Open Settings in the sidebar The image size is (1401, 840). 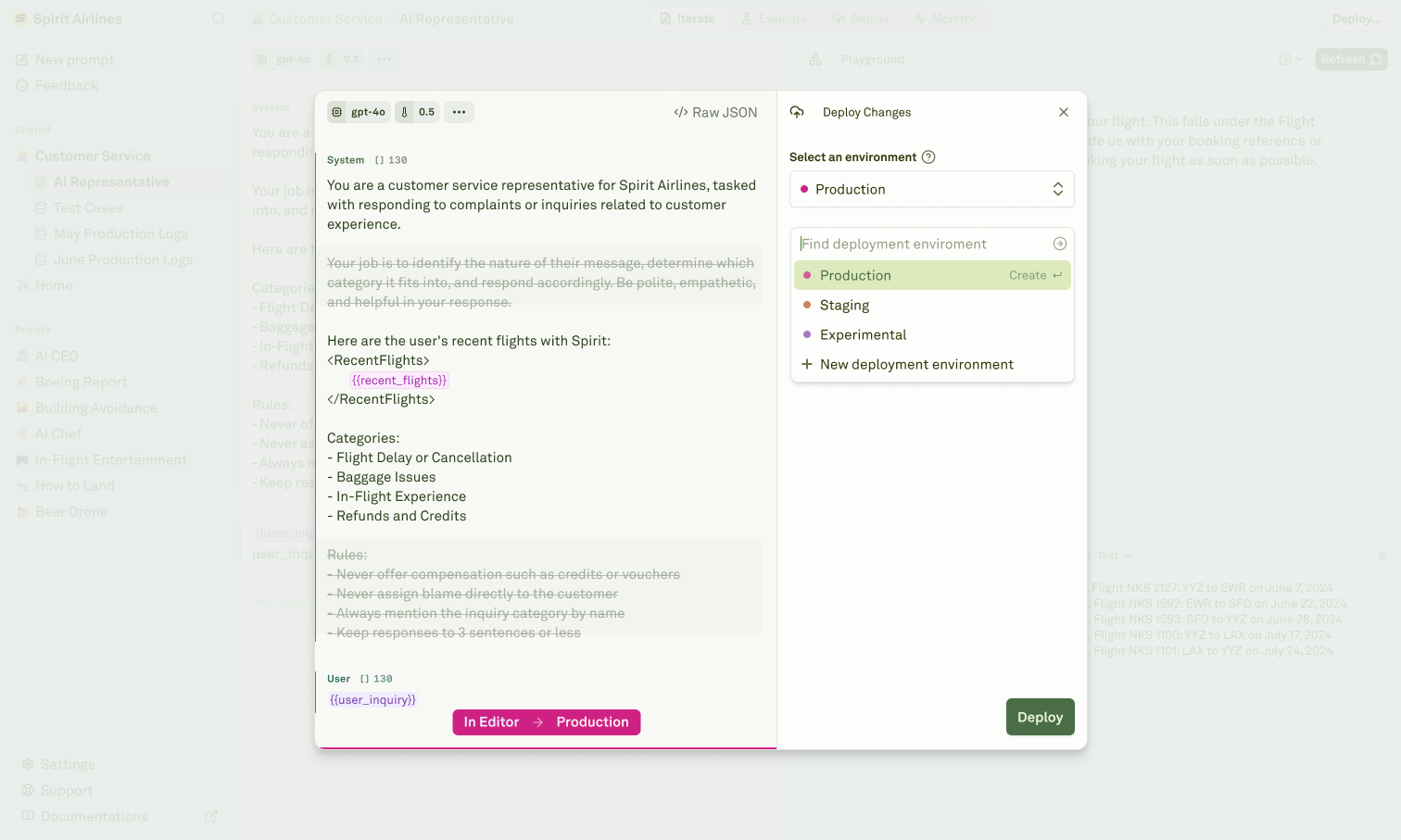pos(68,765)
